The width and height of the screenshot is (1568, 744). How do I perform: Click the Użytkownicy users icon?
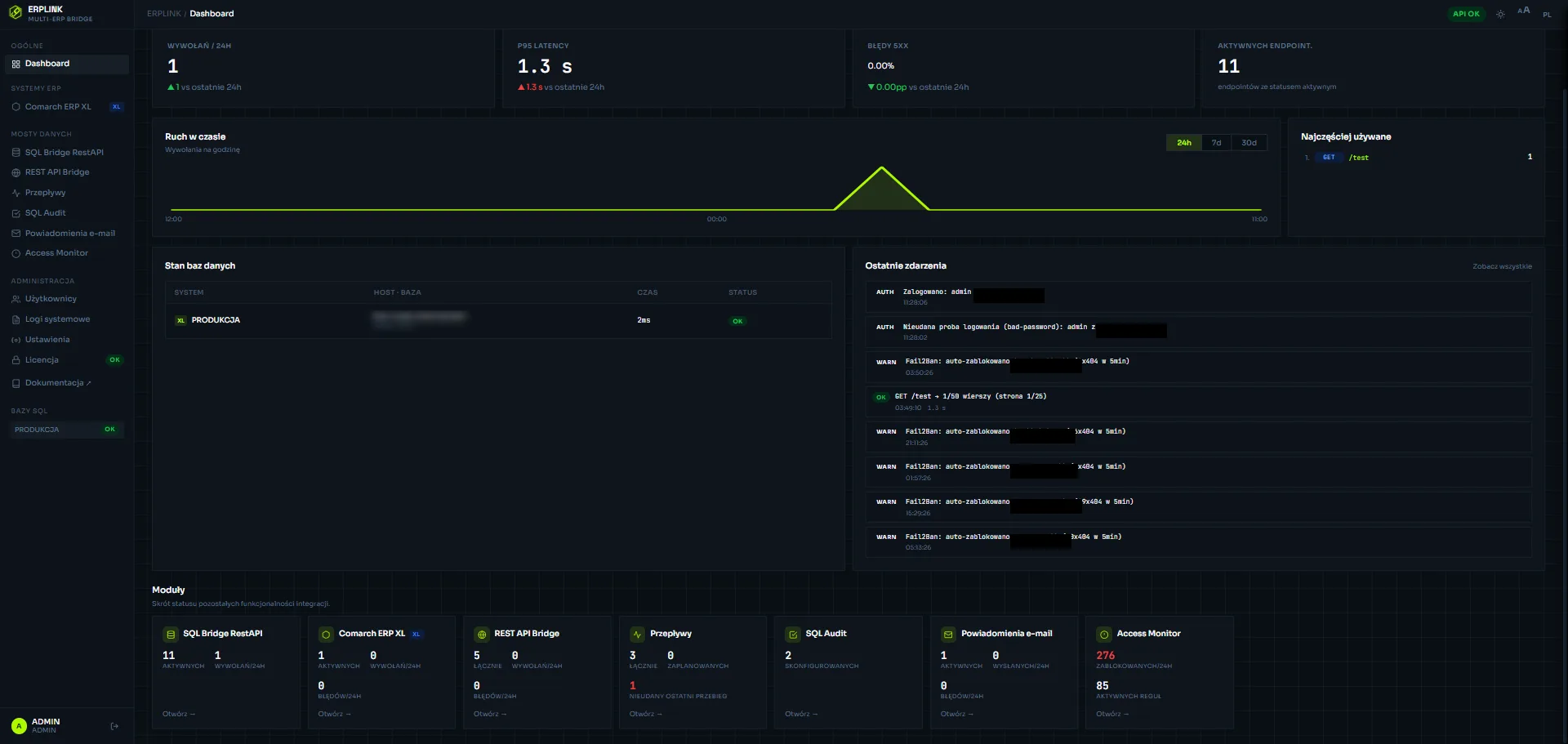click(16, 299)
